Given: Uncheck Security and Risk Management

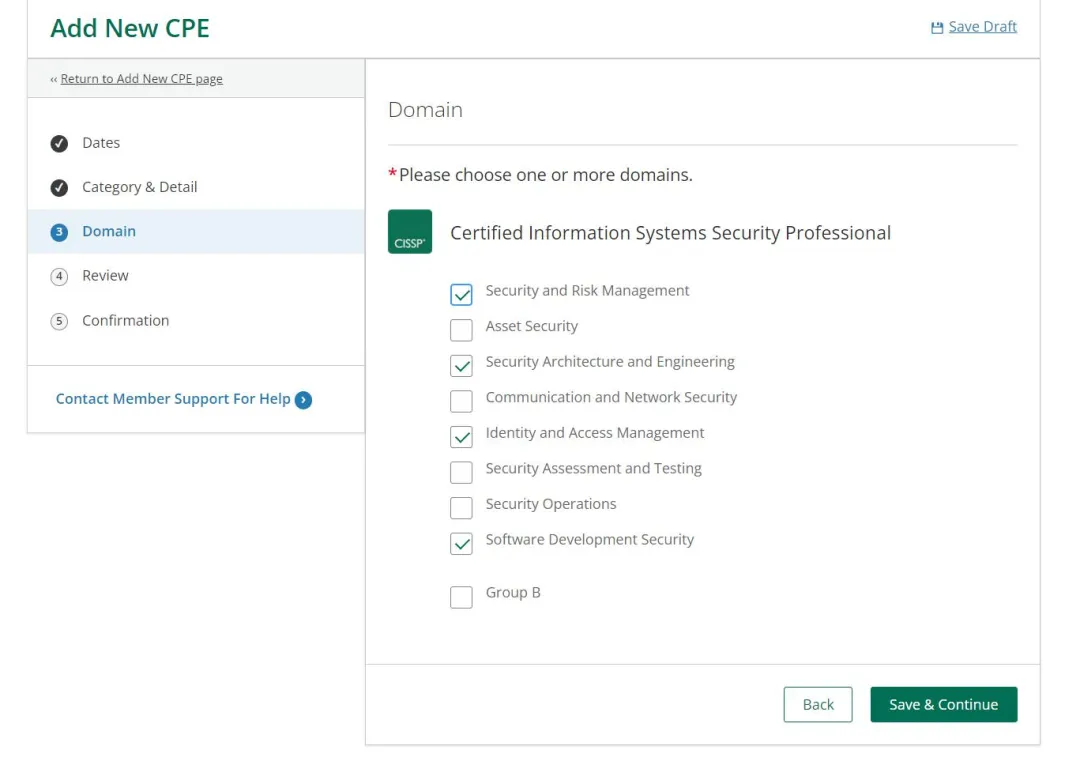Looking at the screenshot, I should [x=461, y=294].
